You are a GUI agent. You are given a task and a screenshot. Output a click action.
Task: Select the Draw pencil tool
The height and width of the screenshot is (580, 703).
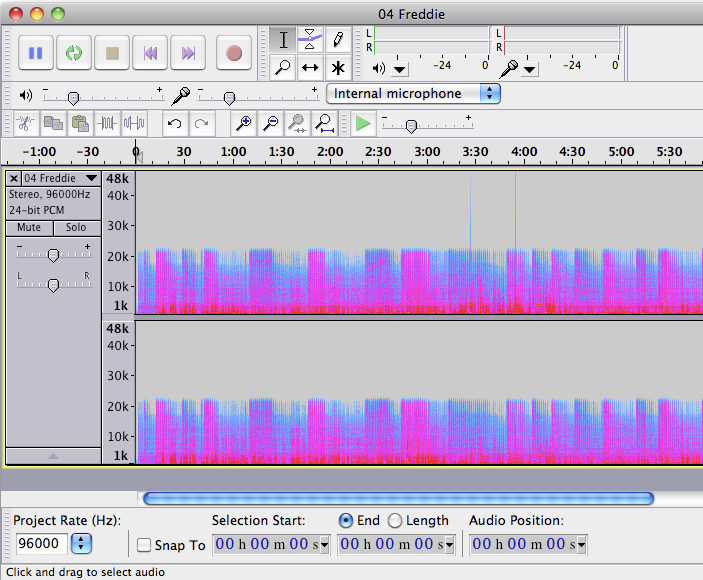[x=338, y=40]
